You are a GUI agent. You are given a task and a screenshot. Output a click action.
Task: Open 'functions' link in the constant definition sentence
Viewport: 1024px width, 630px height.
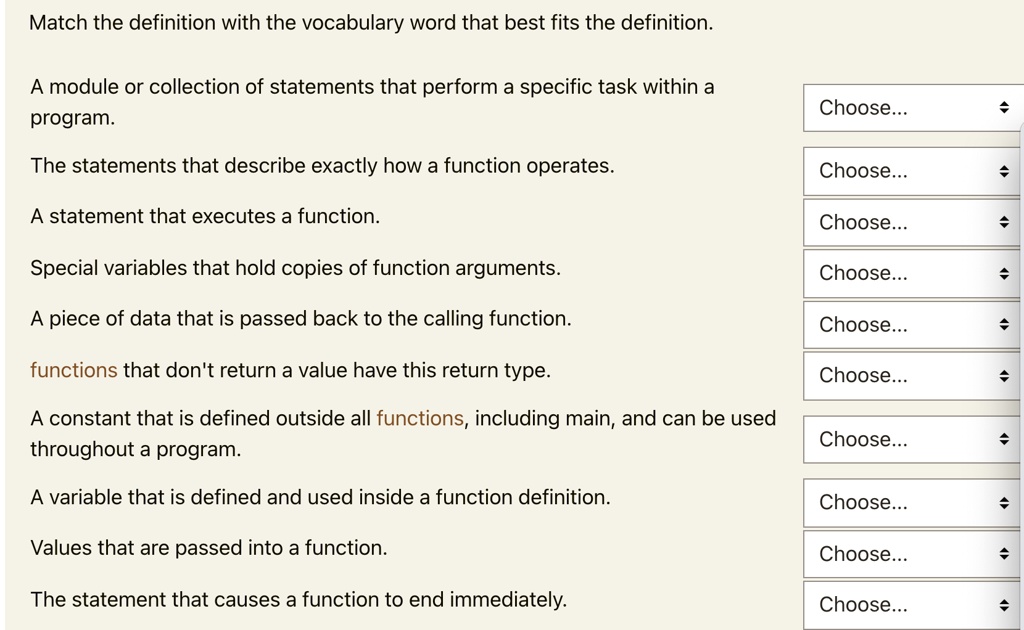420,419
